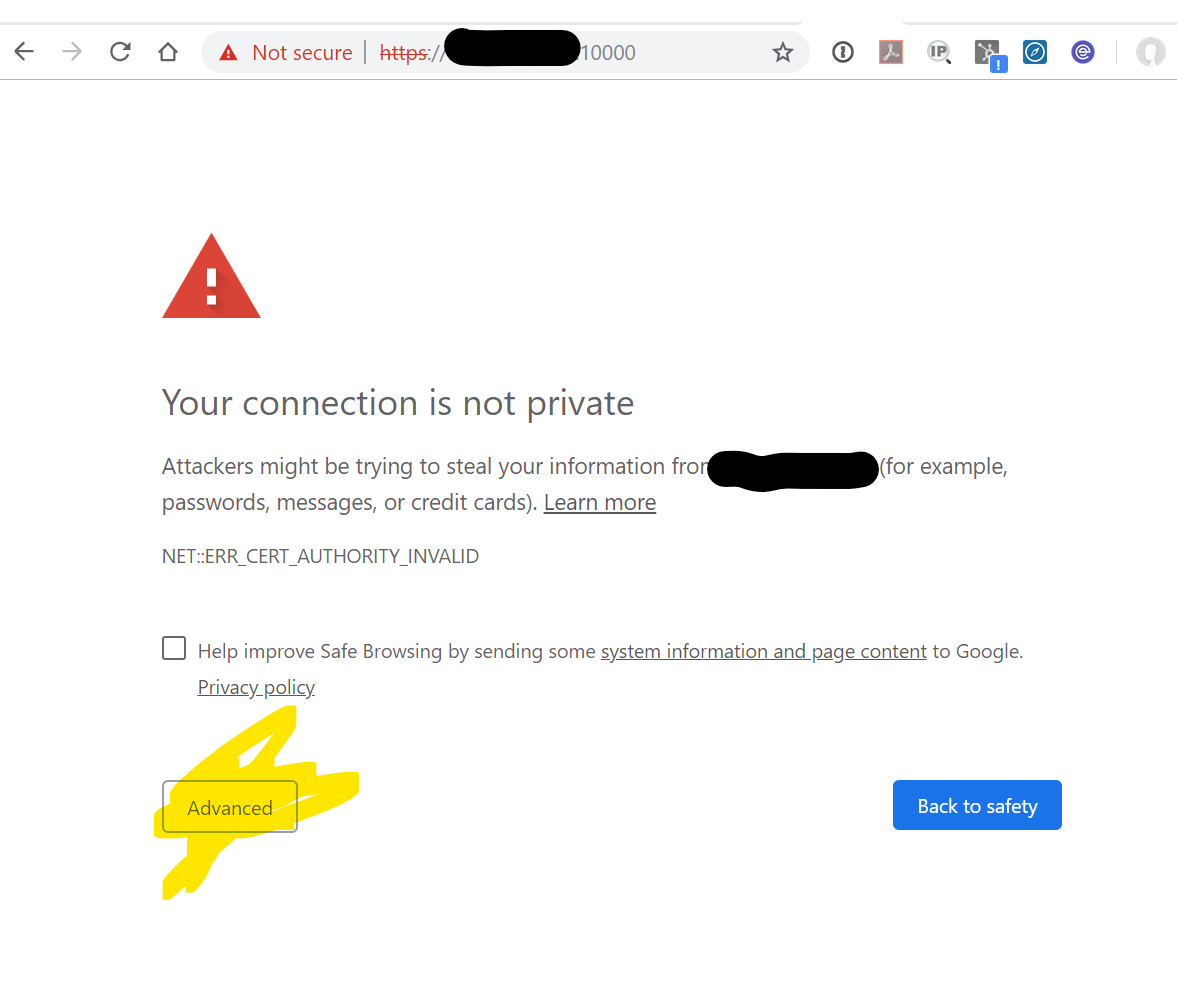Open the Adobe Acrobat PDF extension
This screenshot has height=1006, width=1177.
point(891,52)
